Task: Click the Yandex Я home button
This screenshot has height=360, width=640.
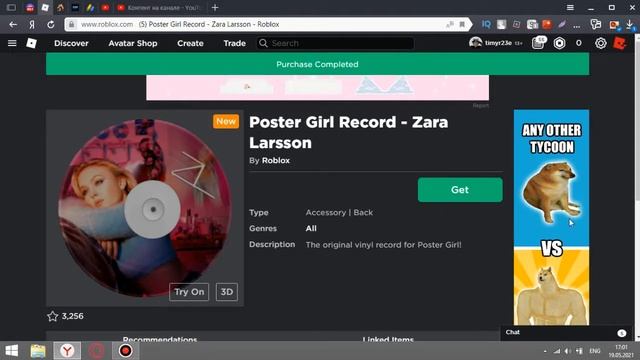Action: 32,24
